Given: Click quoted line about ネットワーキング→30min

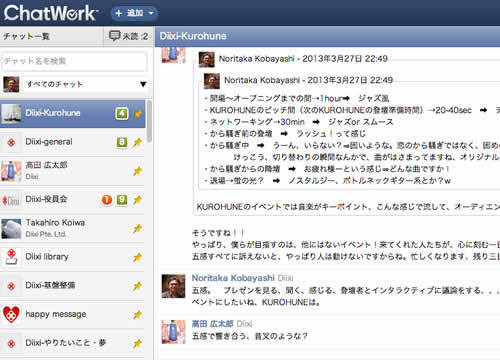Looking at the screenshot, I should tap(299, 122).
